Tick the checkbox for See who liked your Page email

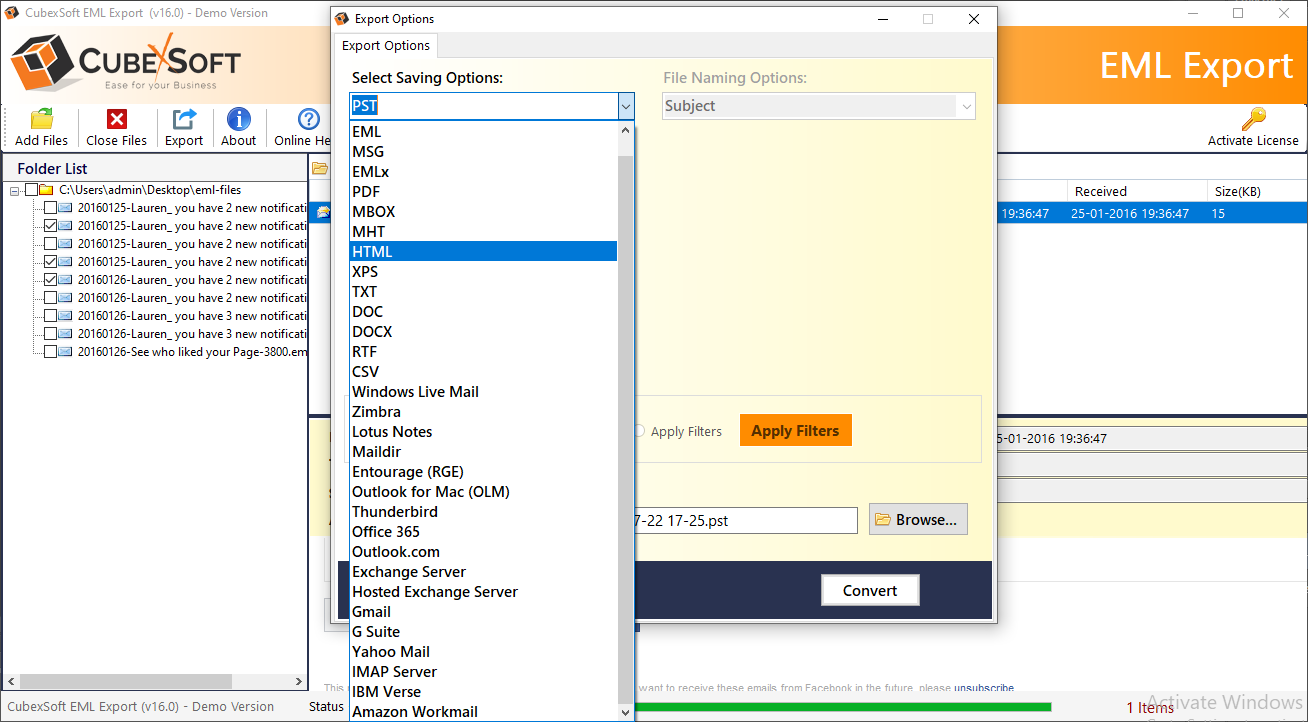click(50, 352)
